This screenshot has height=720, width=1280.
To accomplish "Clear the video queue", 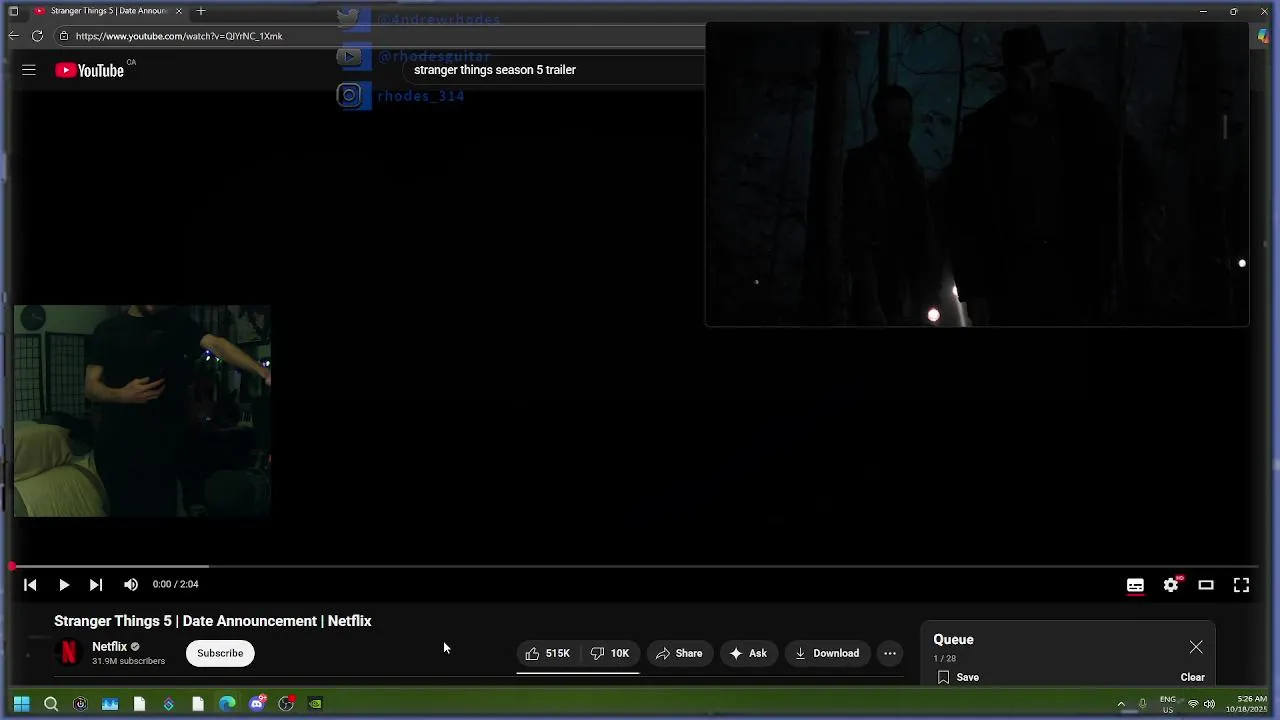I will point(1192,677).
